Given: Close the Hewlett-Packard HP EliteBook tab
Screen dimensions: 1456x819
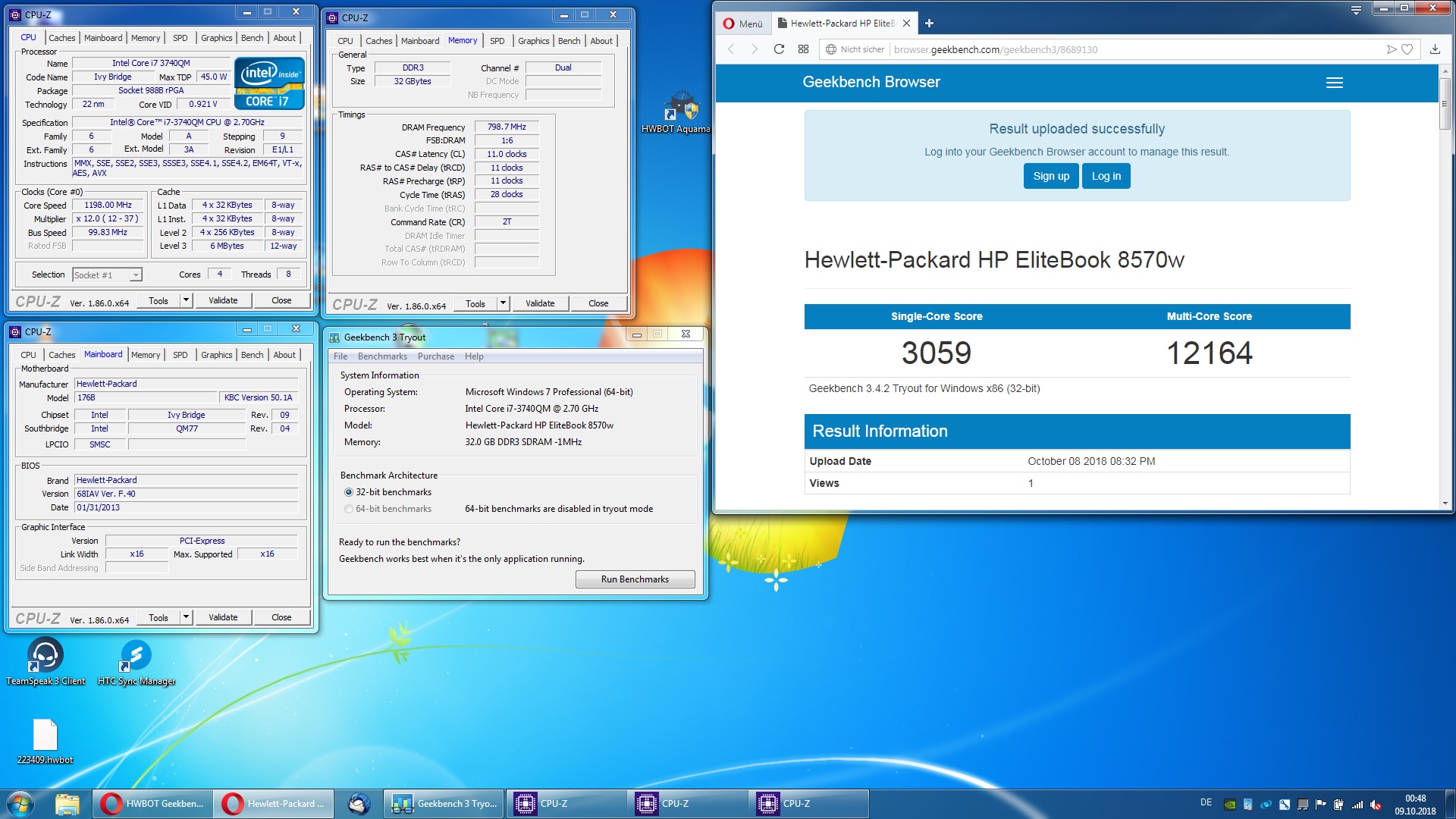Looking at the screenshot, I should tap(906, 24).
